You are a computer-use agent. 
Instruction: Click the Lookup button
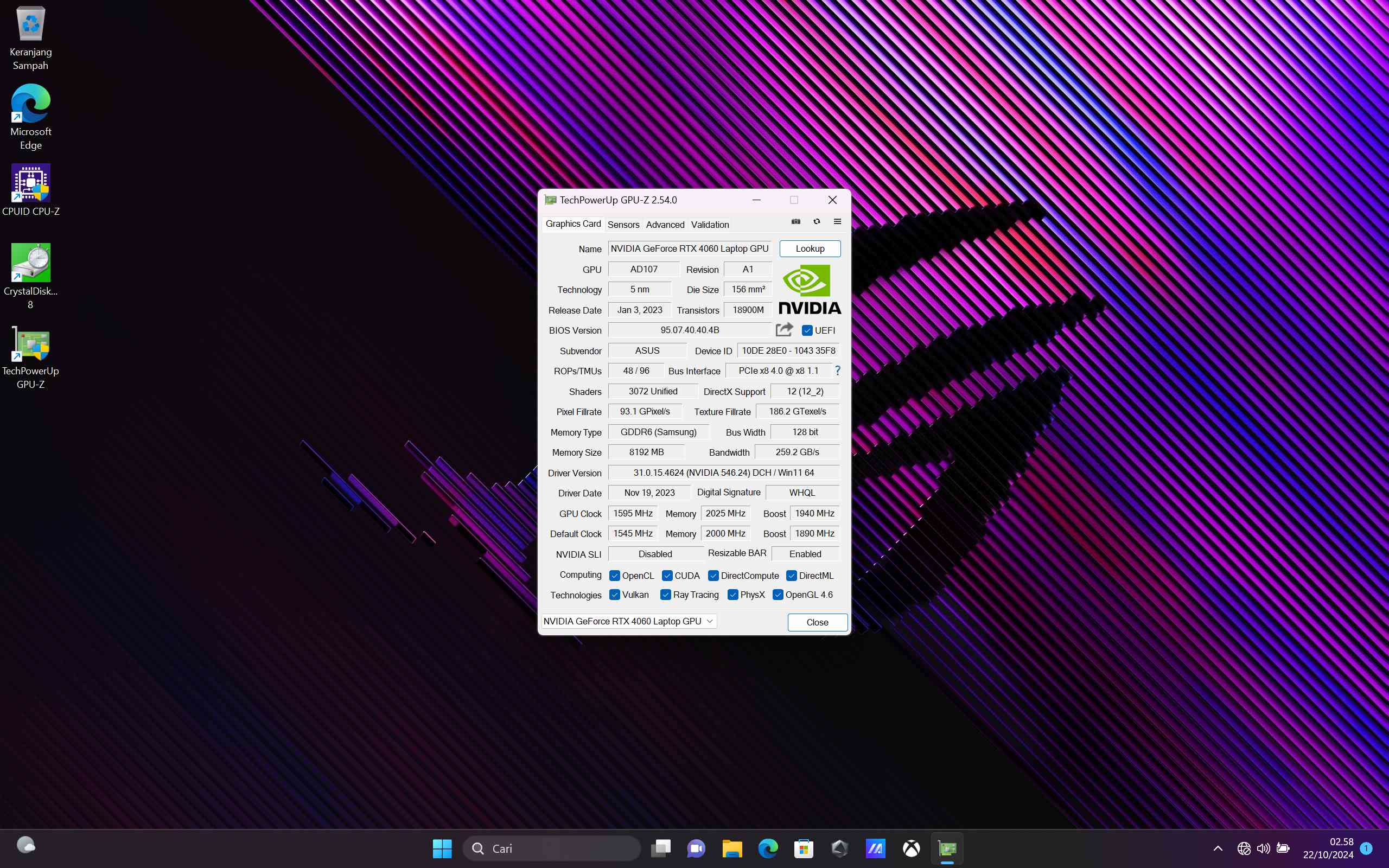tap(810, 248)
